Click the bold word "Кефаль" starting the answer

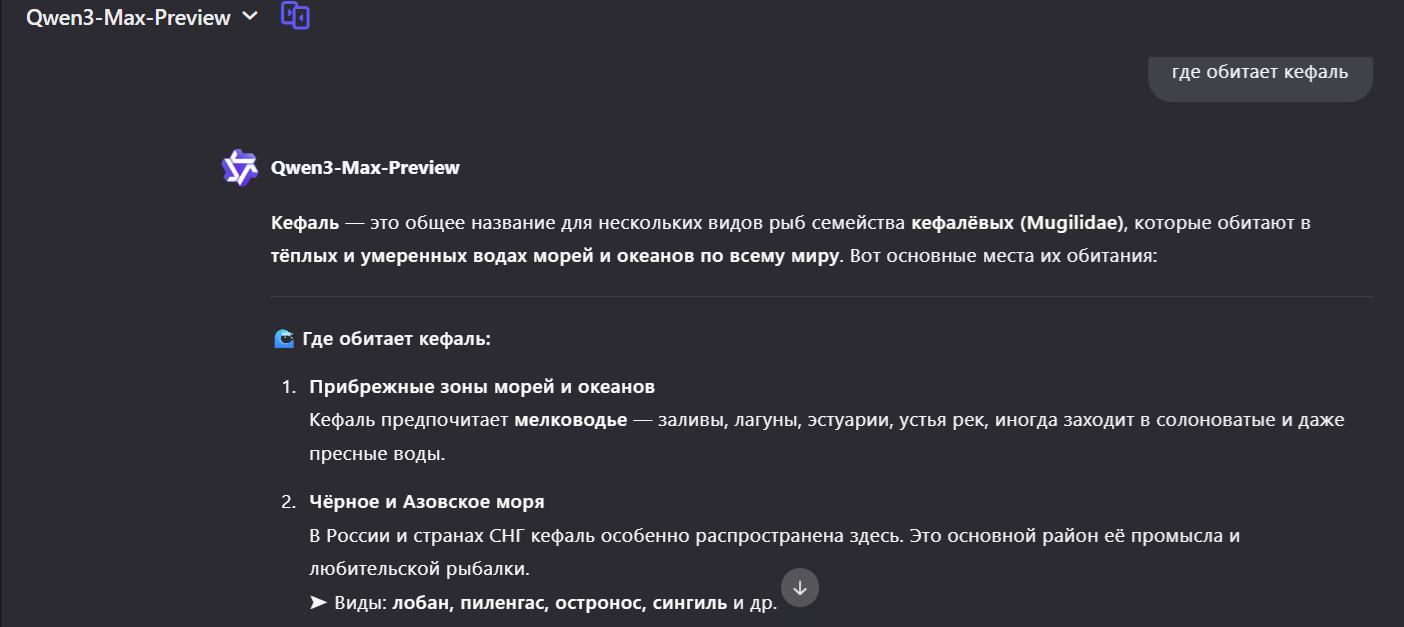[x=305, y=223]
